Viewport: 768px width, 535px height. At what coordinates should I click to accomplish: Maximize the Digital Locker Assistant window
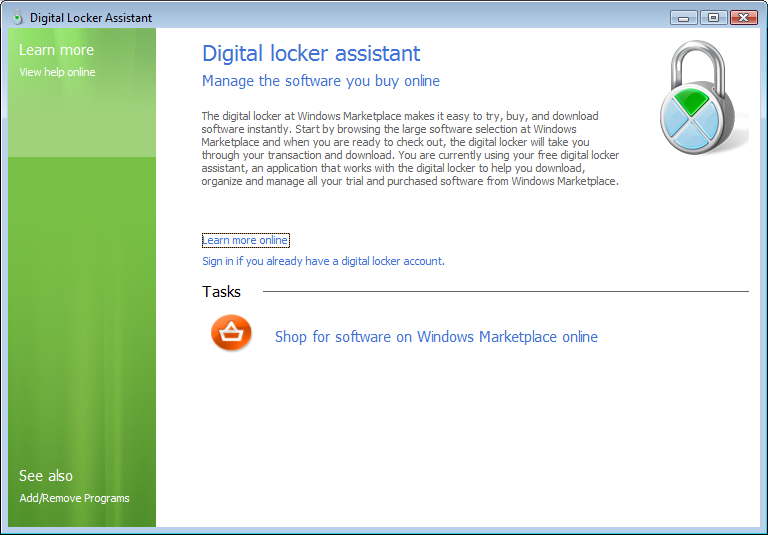tap(714, 18)
